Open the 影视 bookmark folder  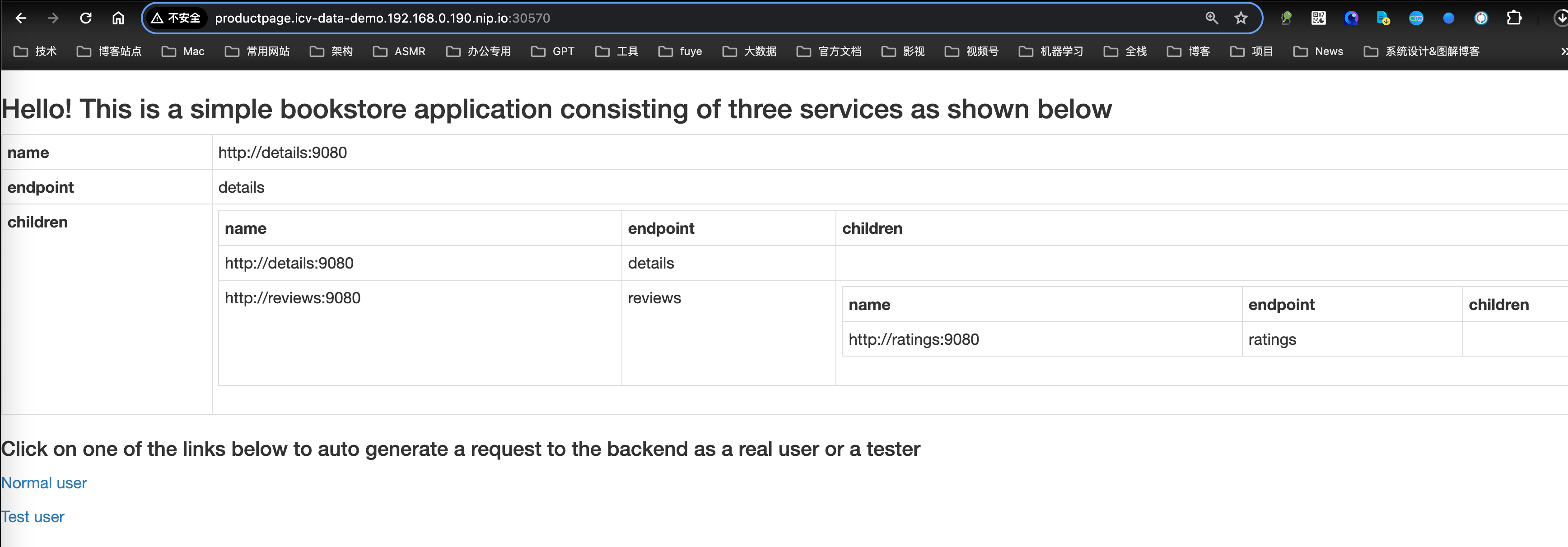coord(903,52)
